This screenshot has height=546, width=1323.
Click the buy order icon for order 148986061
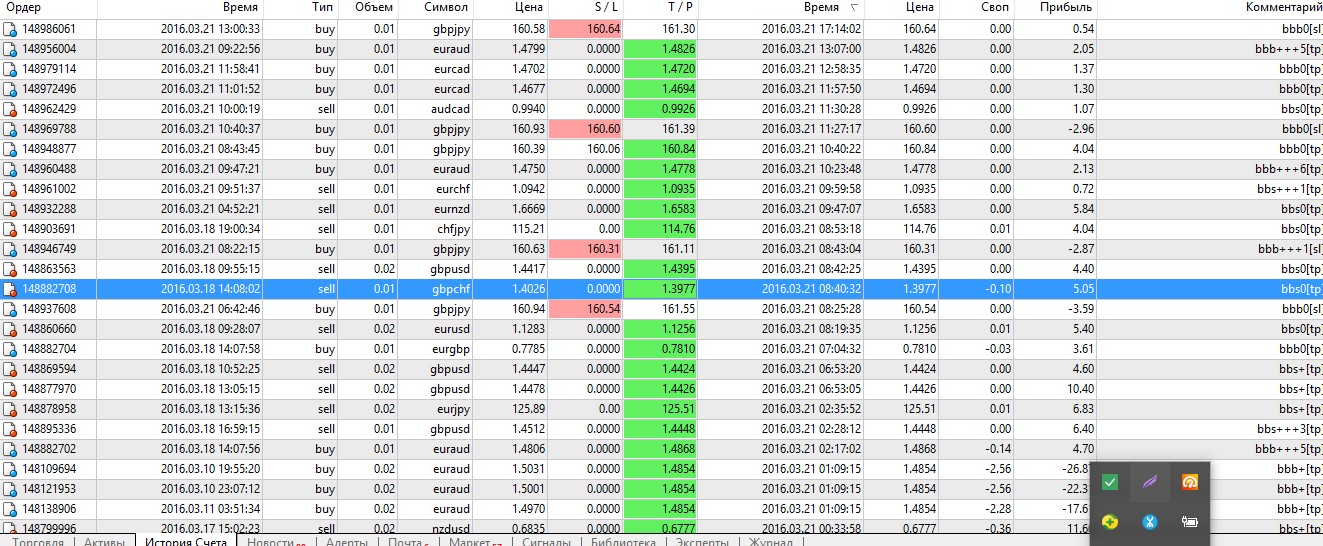(x=10, y=29)
